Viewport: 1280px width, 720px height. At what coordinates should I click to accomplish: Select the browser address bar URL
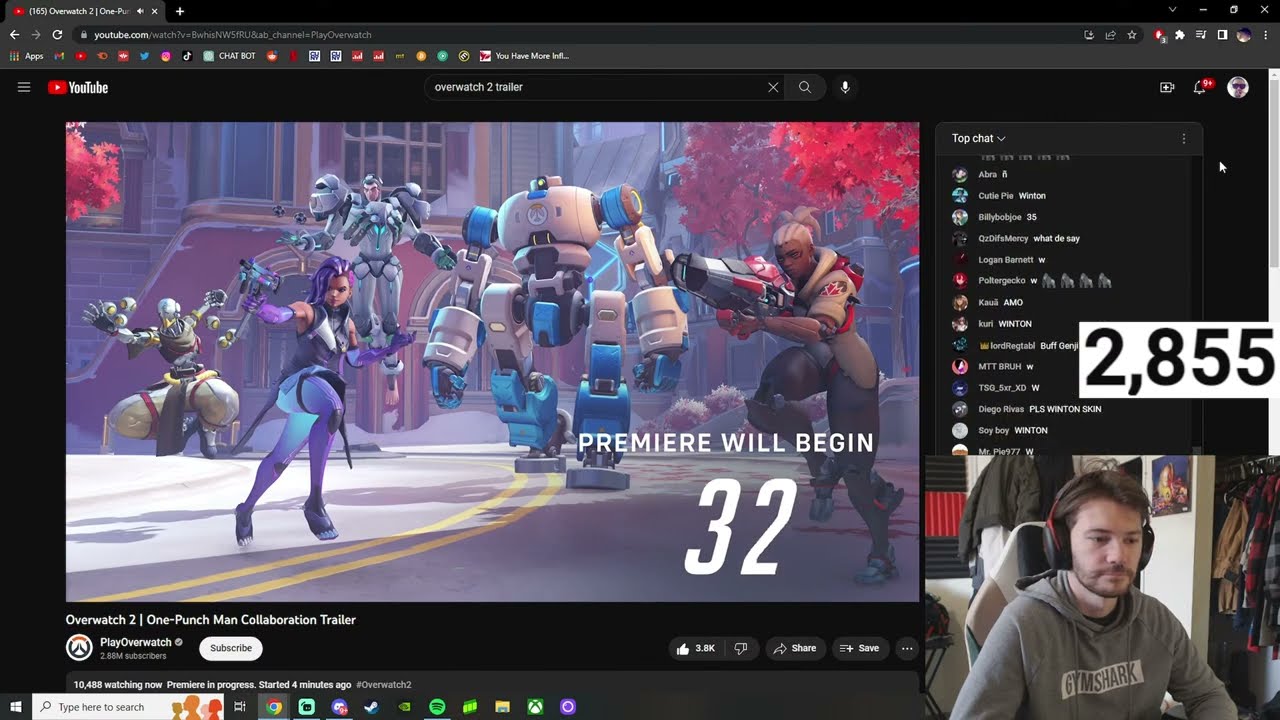point(232,34)
